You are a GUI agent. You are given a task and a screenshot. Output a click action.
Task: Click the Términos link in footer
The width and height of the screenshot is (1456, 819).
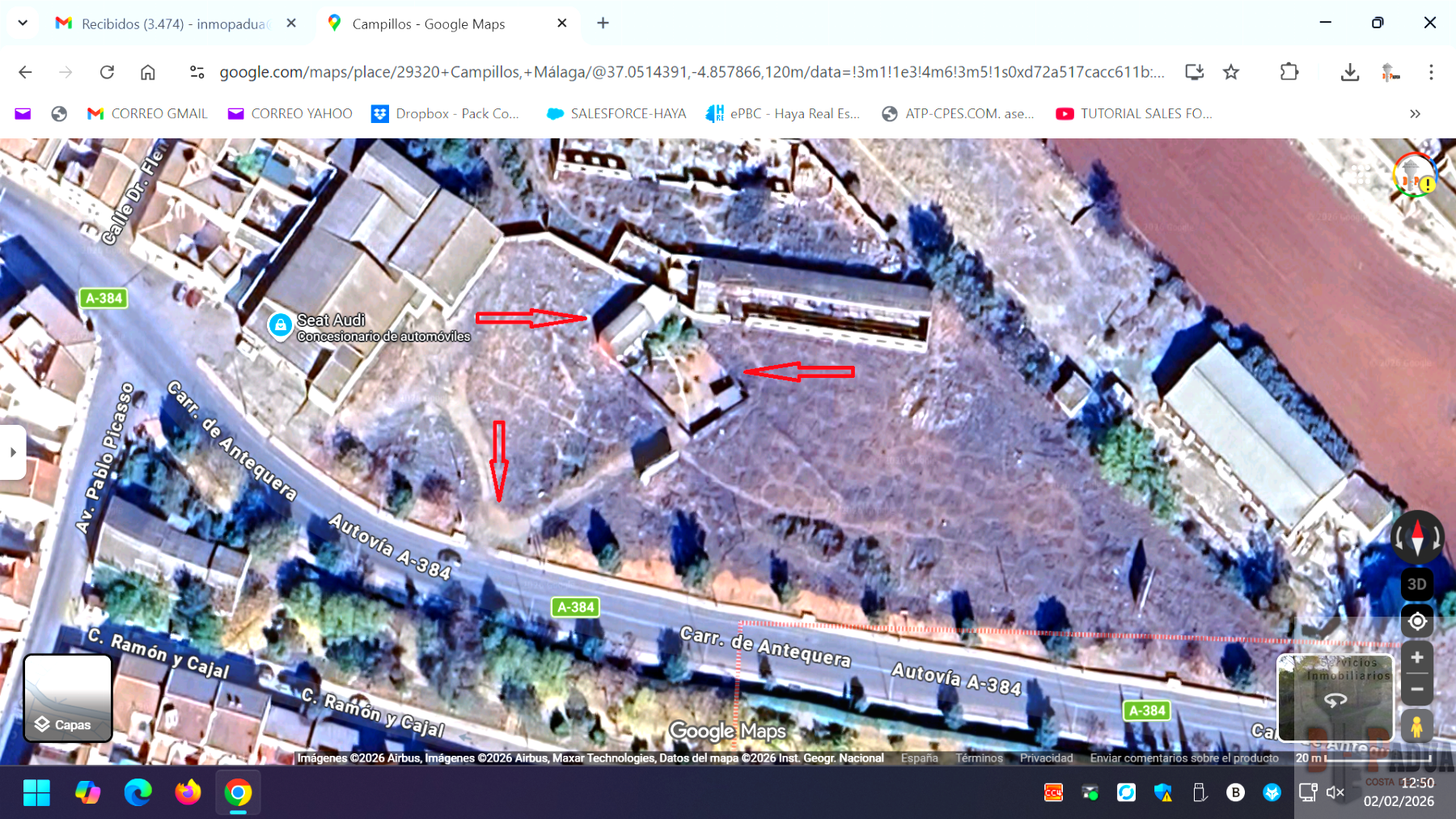point(979,758)
